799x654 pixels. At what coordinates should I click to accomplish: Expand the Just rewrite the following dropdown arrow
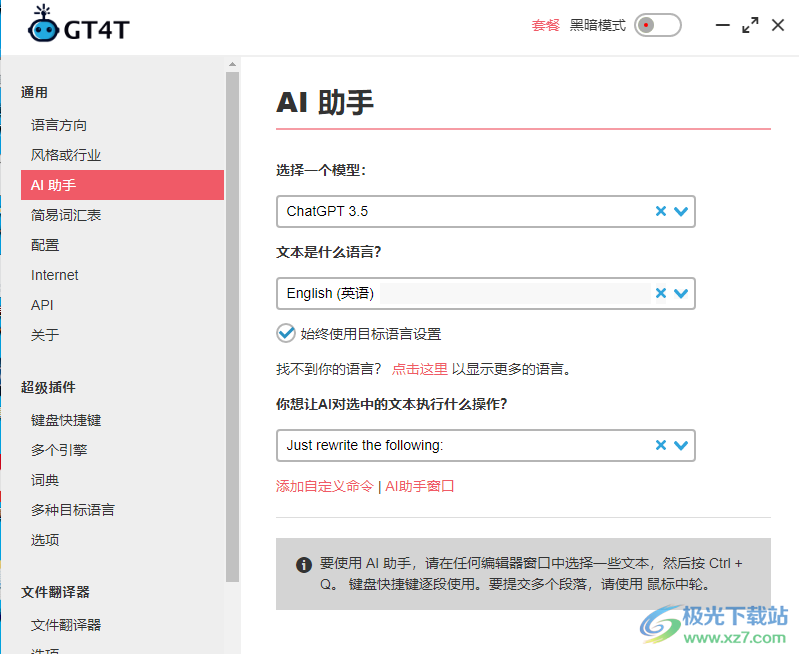tap(681, 445)
